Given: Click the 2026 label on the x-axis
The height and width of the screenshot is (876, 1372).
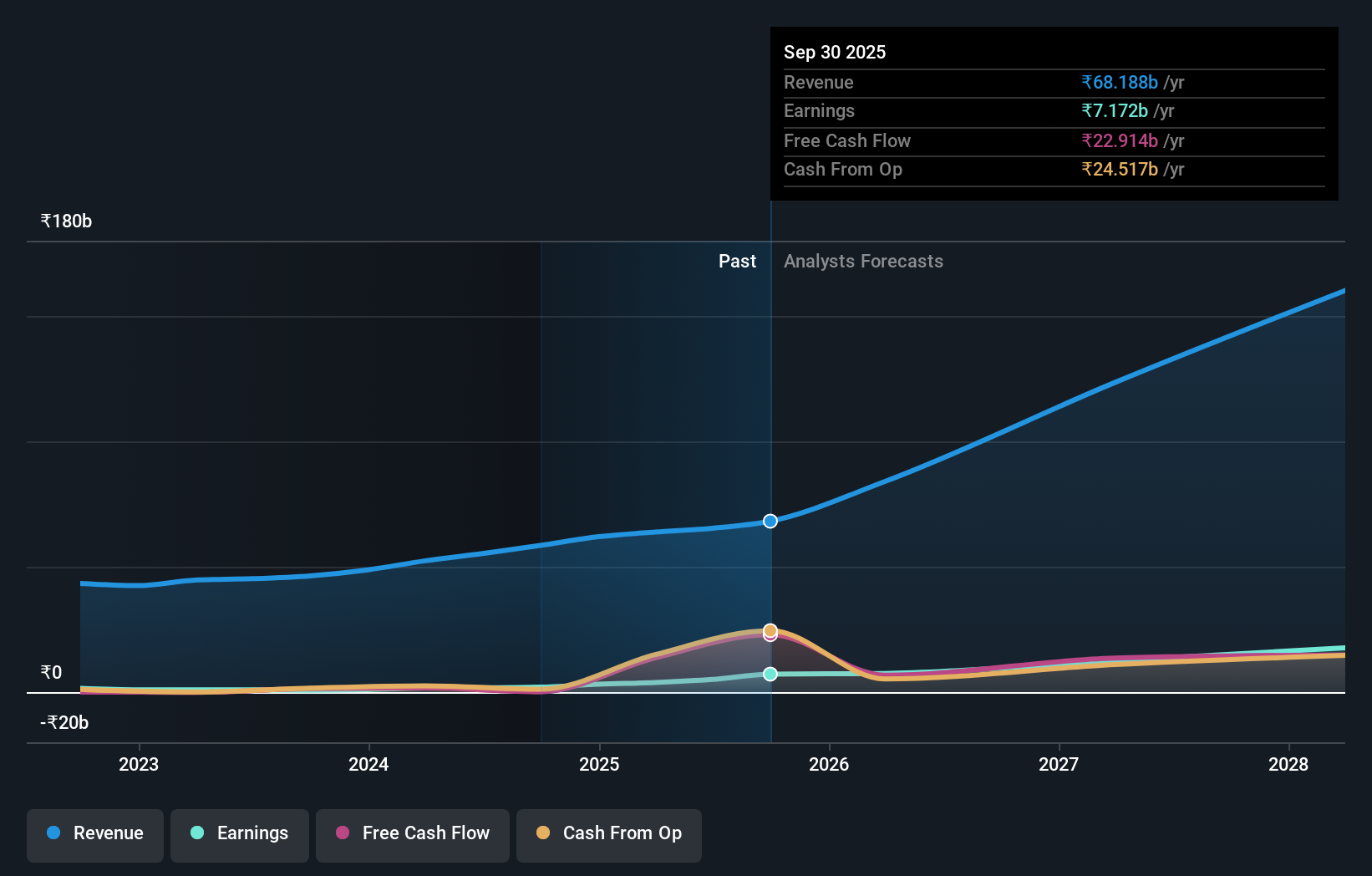Looking at the screenshot, I should click(x=828, y=764).
